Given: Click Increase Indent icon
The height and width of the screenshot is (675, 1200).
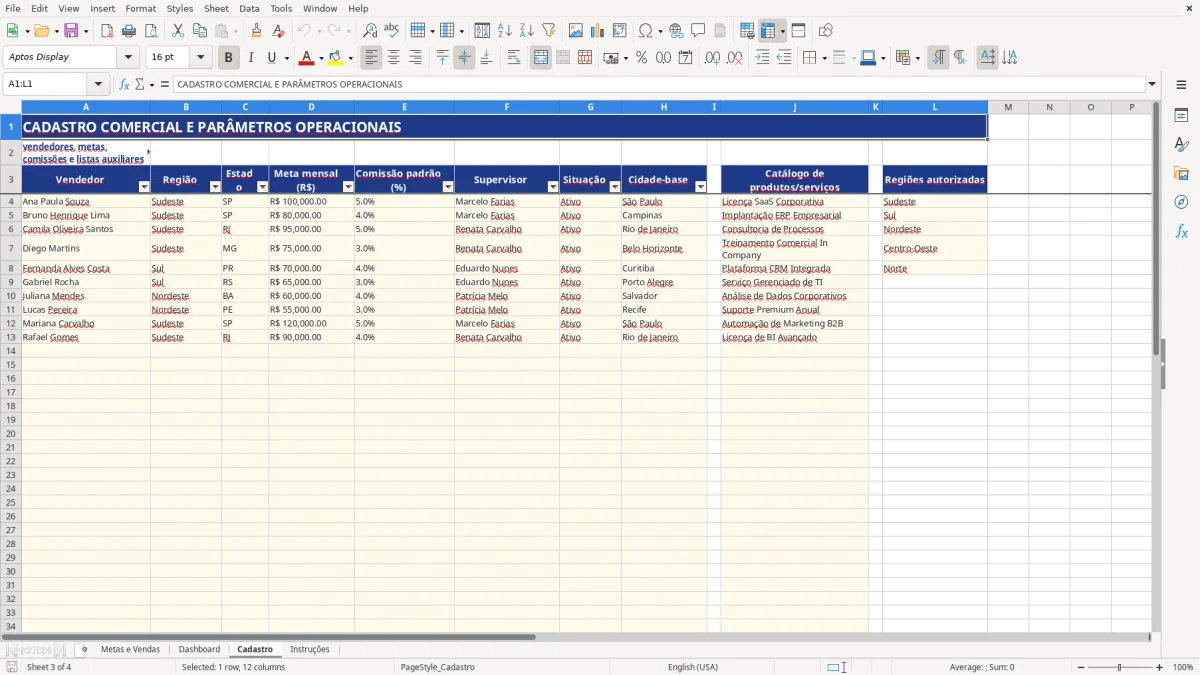Looking at the screenshot, I should (762, 58).
